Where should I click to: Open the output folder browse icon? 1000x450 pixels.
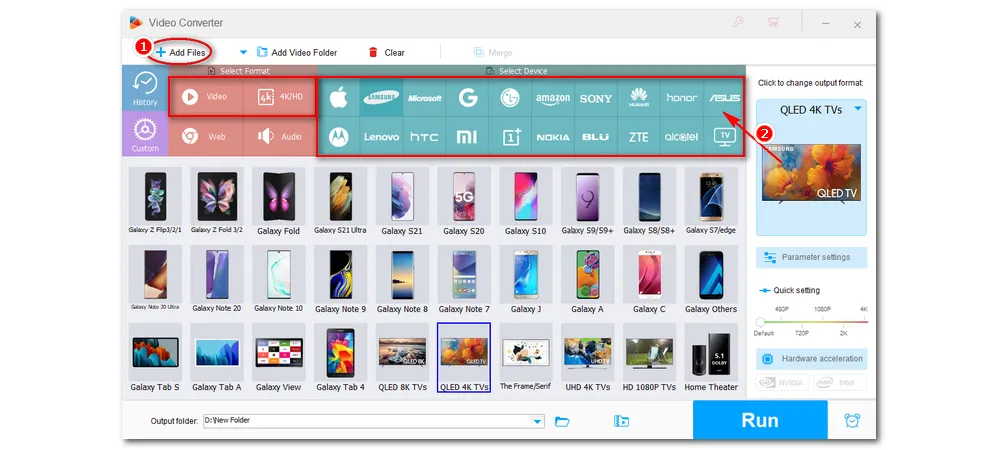point(562,421)
